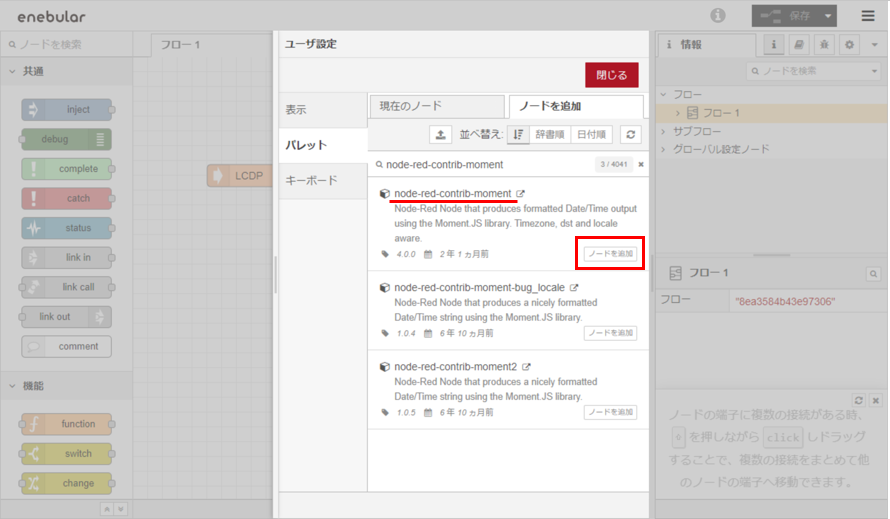
Task: Click the enebular info icon in header
Action: pyautogui.click(x=717, y=15)
